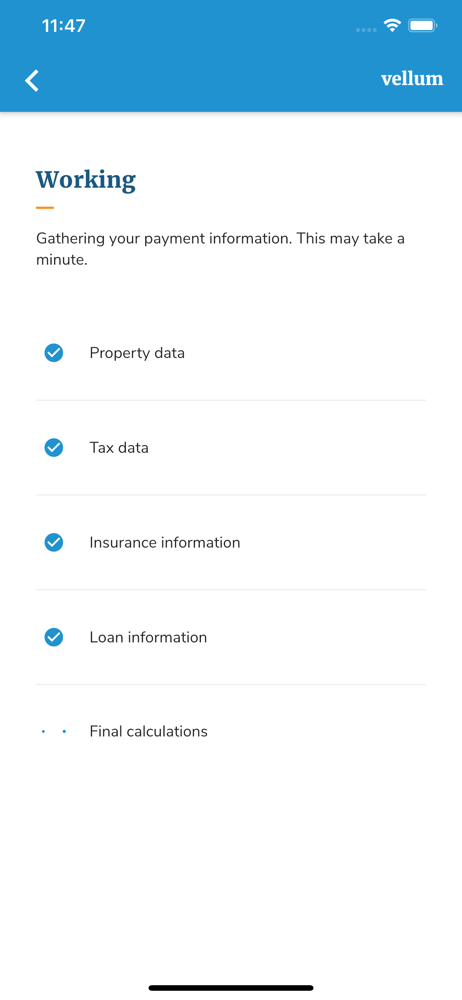462x1000 pixels.
Task: Tap the Wi-Fi status bar icon
Action: (x=392, y=26)
